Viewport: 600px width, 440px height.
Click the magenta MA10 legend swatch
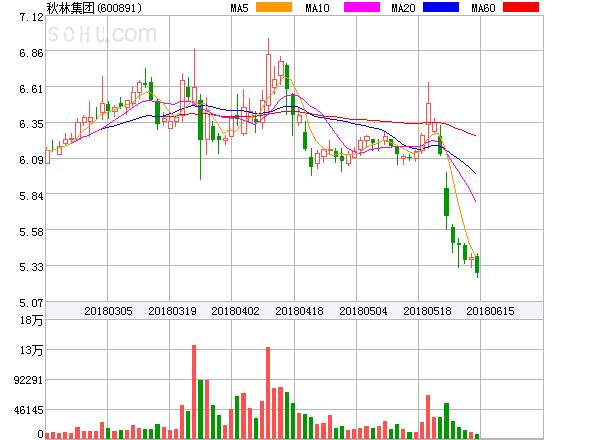(x=362, y=7)
